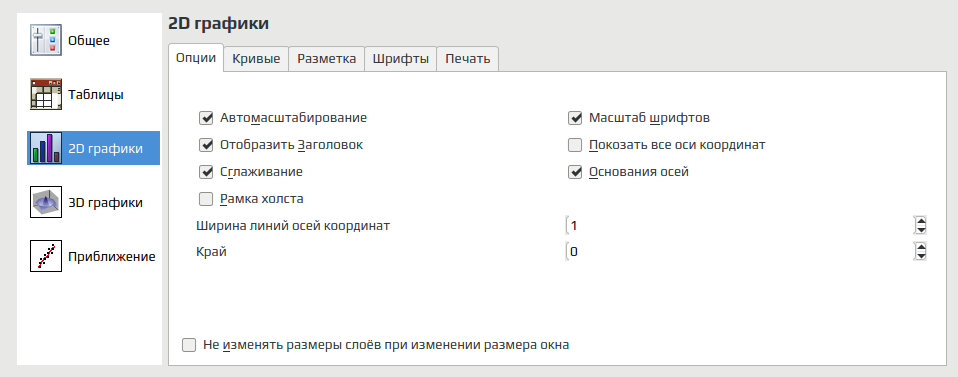
Task: Go to the Печать tab
Action: (x=467, y=59)
